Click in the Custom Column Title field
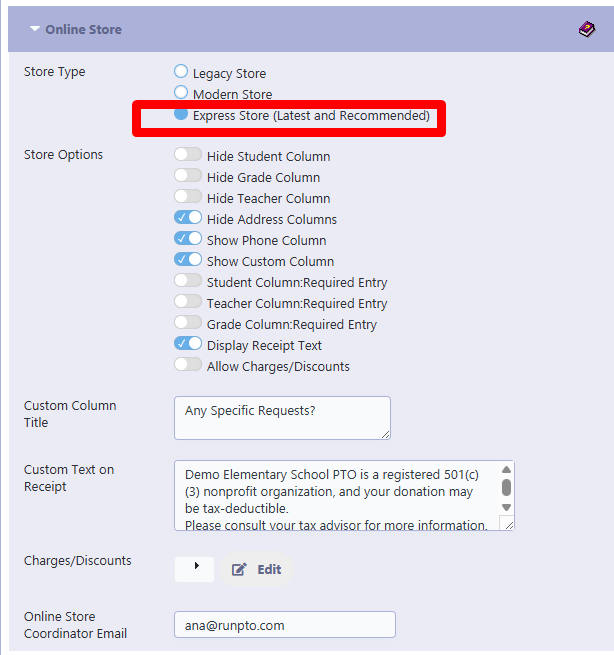614x655 pixels. 282,418
